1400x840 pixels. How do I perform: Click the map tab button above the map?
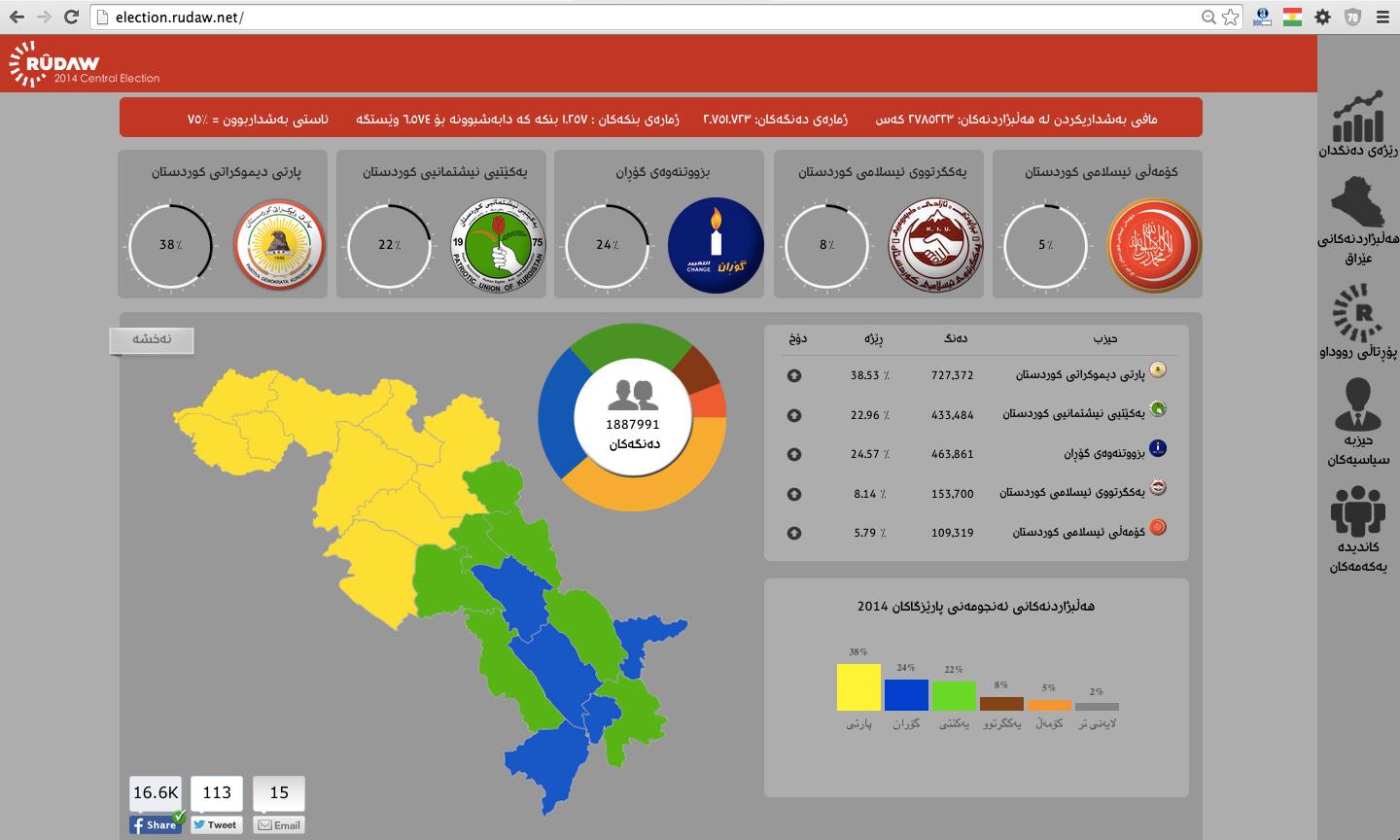click(152, 339)
